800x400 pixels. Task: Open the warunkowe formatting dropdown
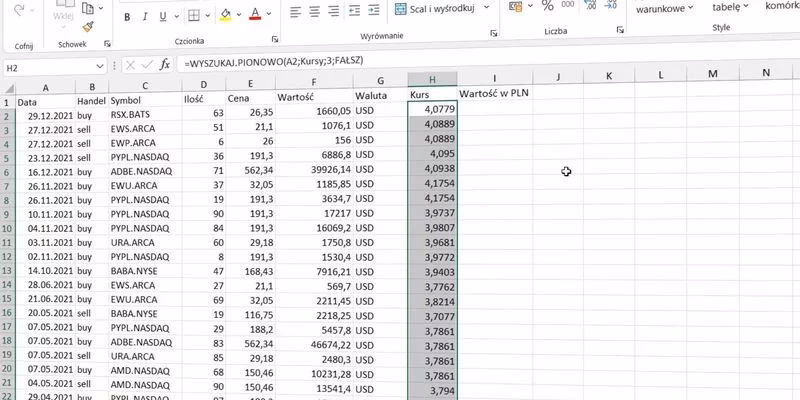(x=664, y=8)
